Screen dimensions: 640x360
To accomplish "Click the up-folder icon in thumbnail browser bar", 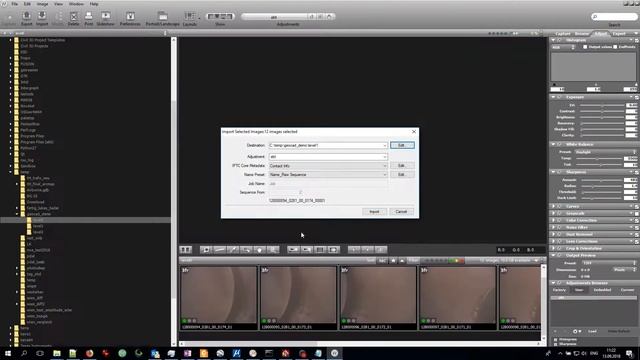I will (x=402, y=260).
